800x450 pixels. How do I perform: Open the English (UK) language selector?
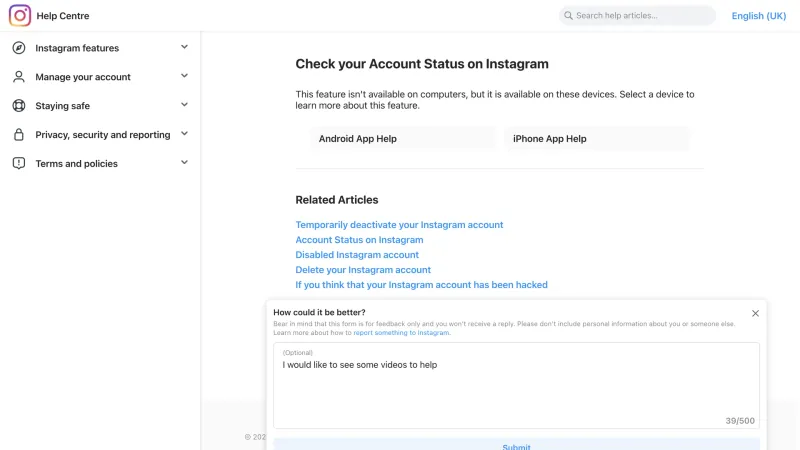759,16
